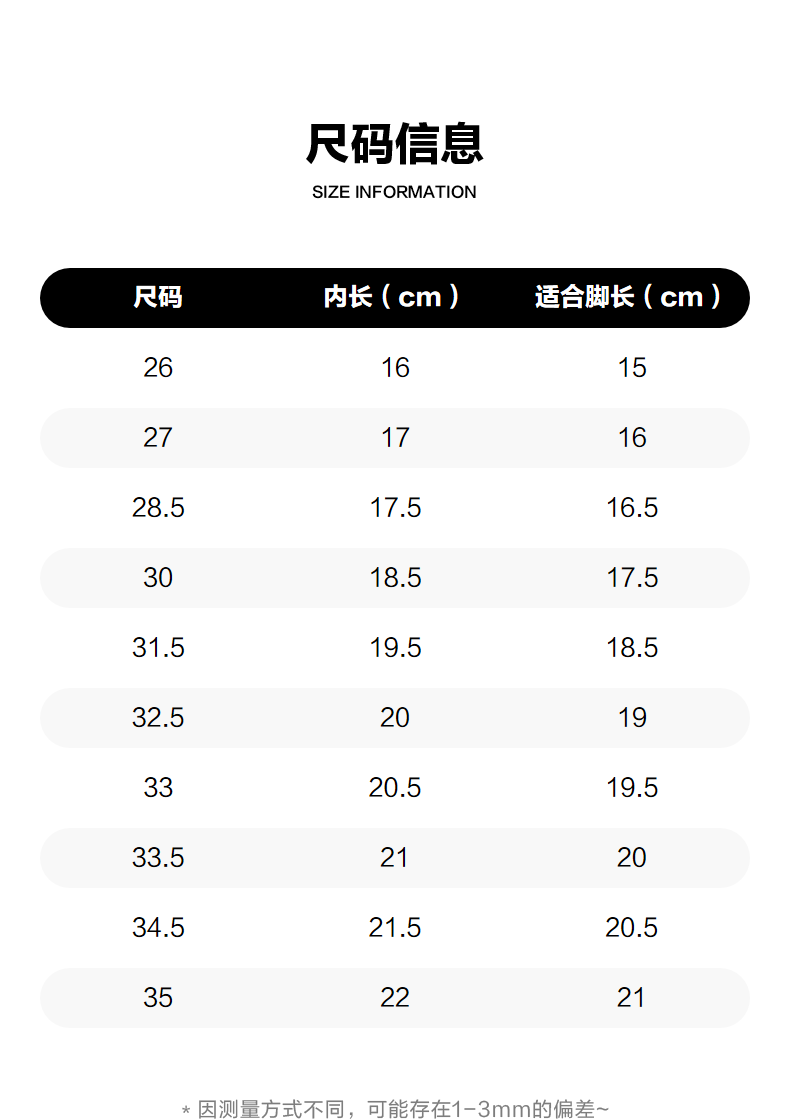Select foot length 19 for size 32.5
Screen dimensions: 790x1119
(x=632, y=718)
